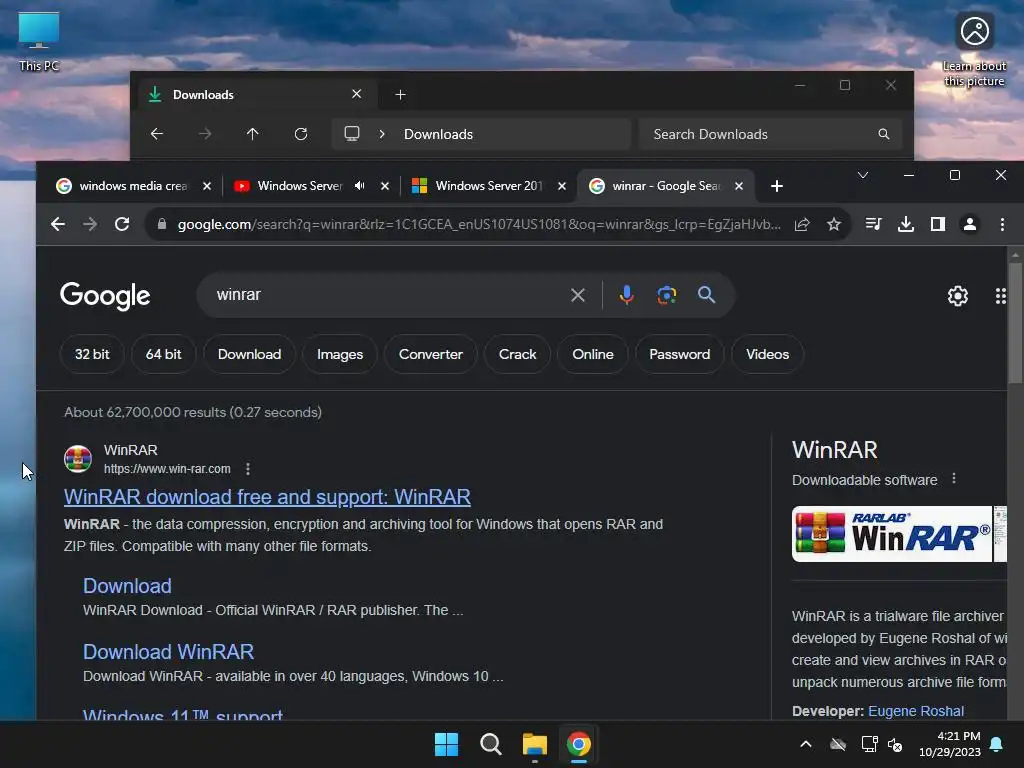
Task: Clear the Google search box
Action: 578,295
